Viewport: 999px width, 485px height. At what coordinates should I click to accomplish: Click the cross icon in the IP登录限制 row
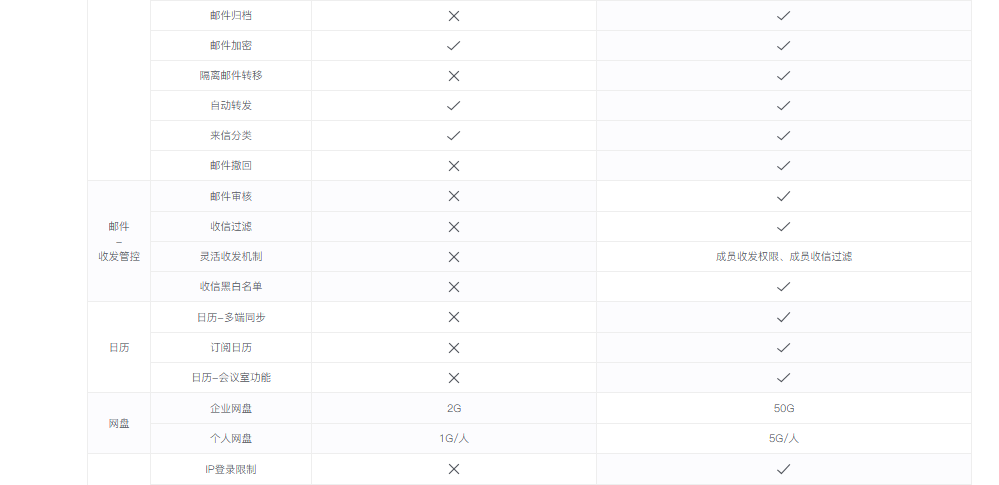click(454, 469)
